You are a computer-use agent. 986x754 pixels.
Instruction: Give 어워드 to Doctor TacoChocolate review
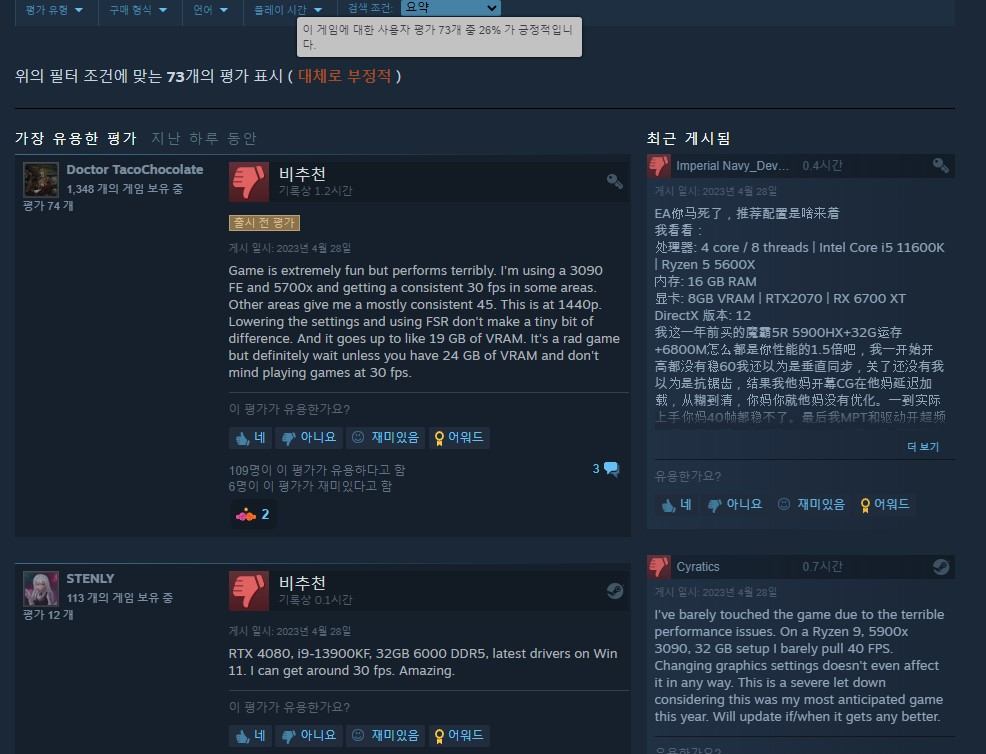point(460,437)
